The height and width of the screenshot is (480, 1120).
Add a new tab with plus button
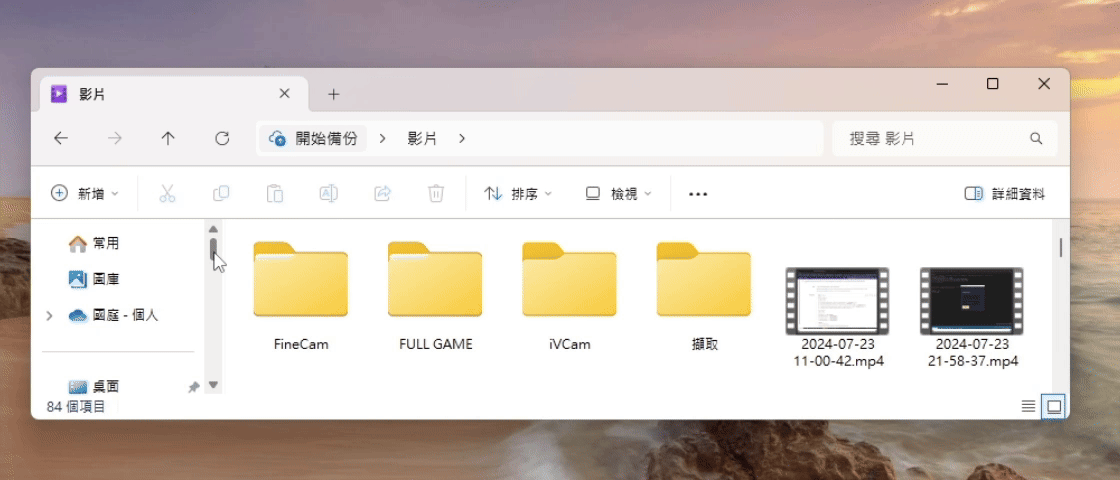tap(334, 94)
